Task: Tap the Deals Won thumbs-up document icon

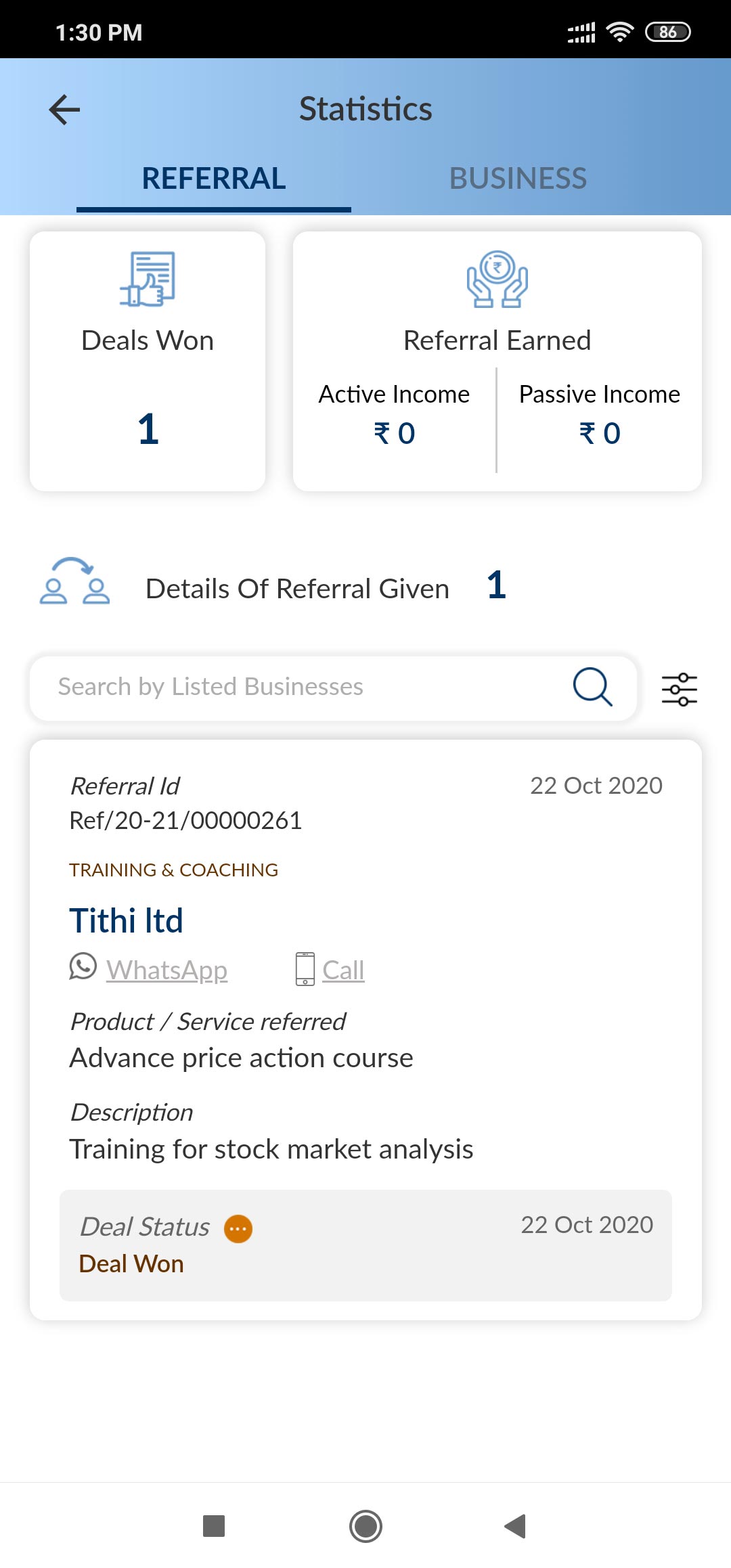Action: tap(148, 279)
